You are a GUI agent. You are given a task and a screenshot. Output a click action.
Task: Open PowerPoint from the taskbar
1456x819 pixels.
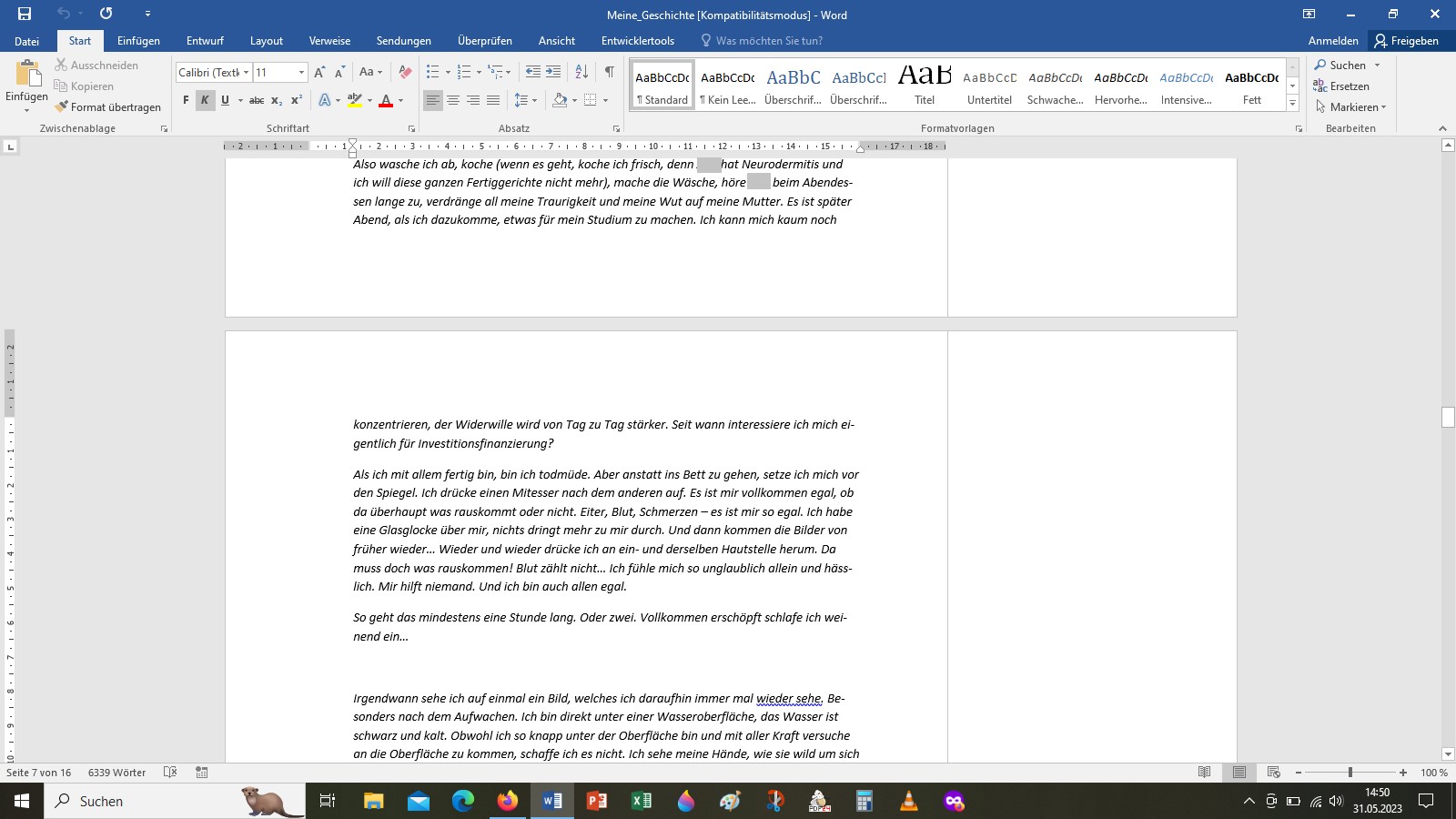pyautogui.click(x=596, y=801)
